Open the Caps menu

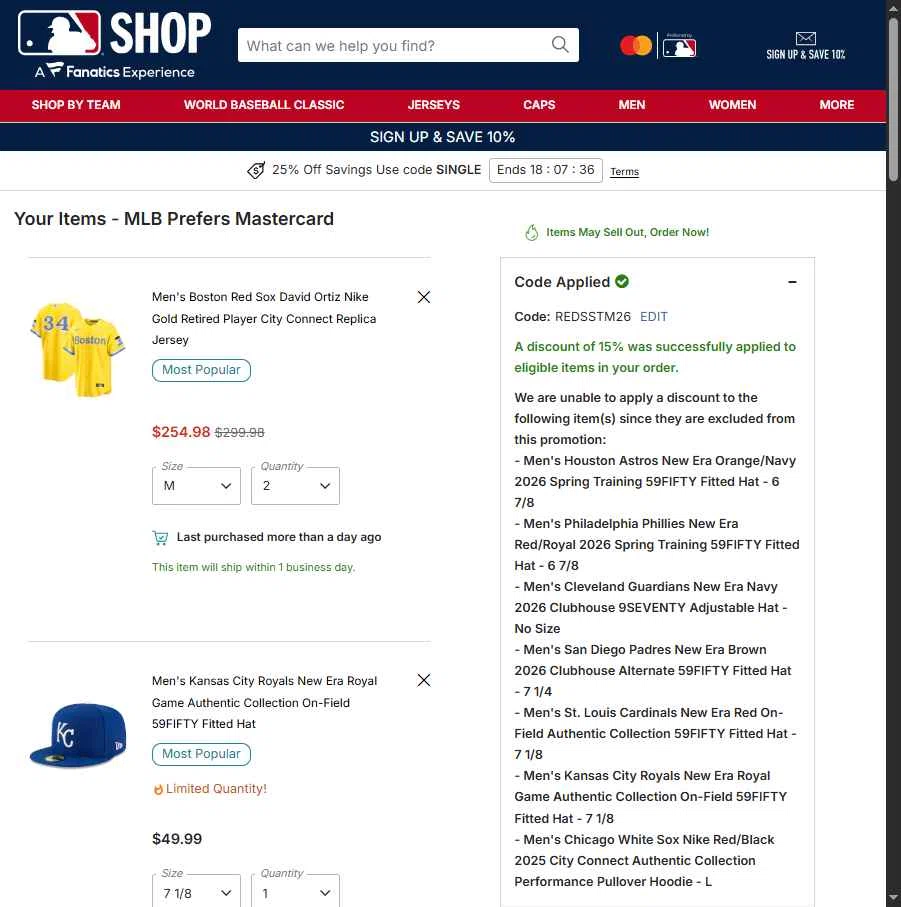tap(539, 105)
